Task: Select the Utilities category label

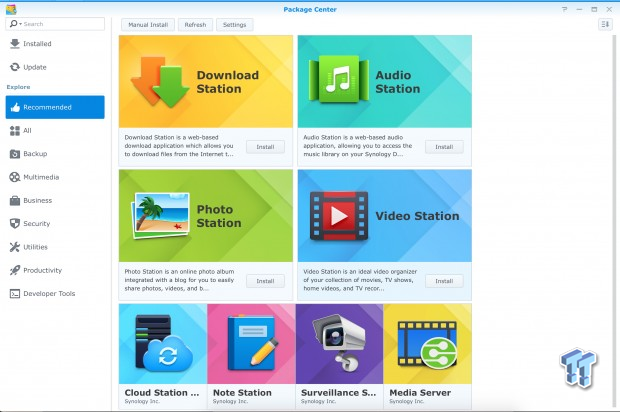Action: 36,247
